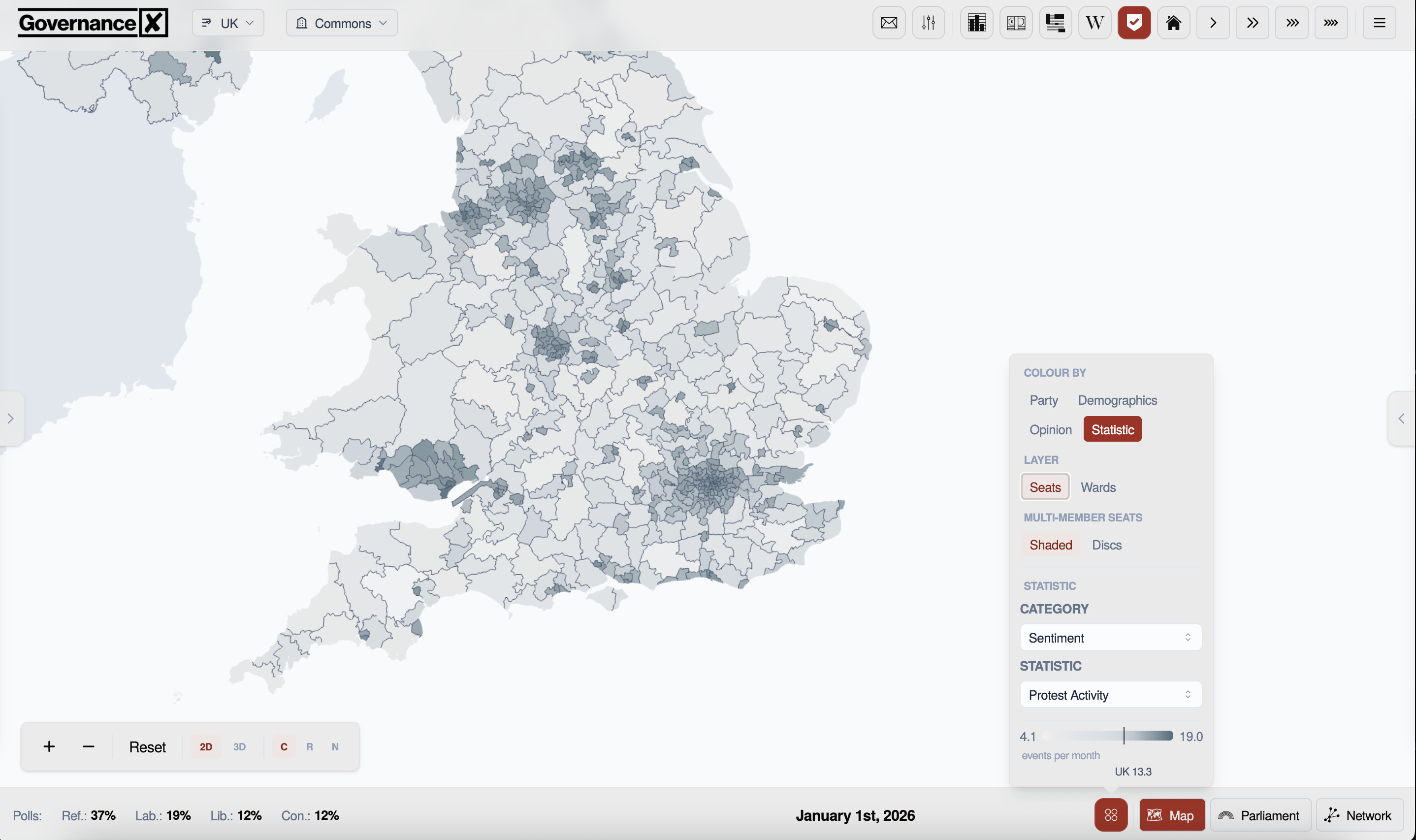1416x840 pixels.
Task: Open the bar chart icon
Action: point(976,23)
